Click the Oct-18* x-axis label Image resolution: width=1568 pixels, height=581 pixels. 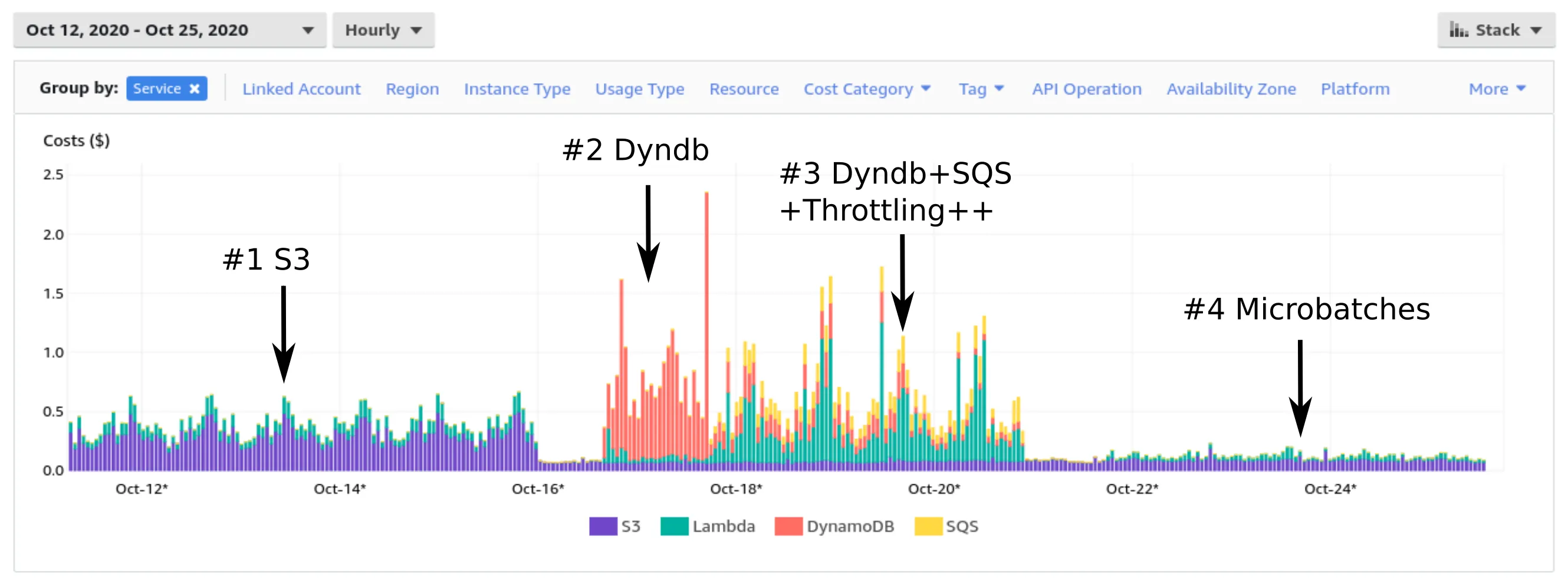(736, 489)
